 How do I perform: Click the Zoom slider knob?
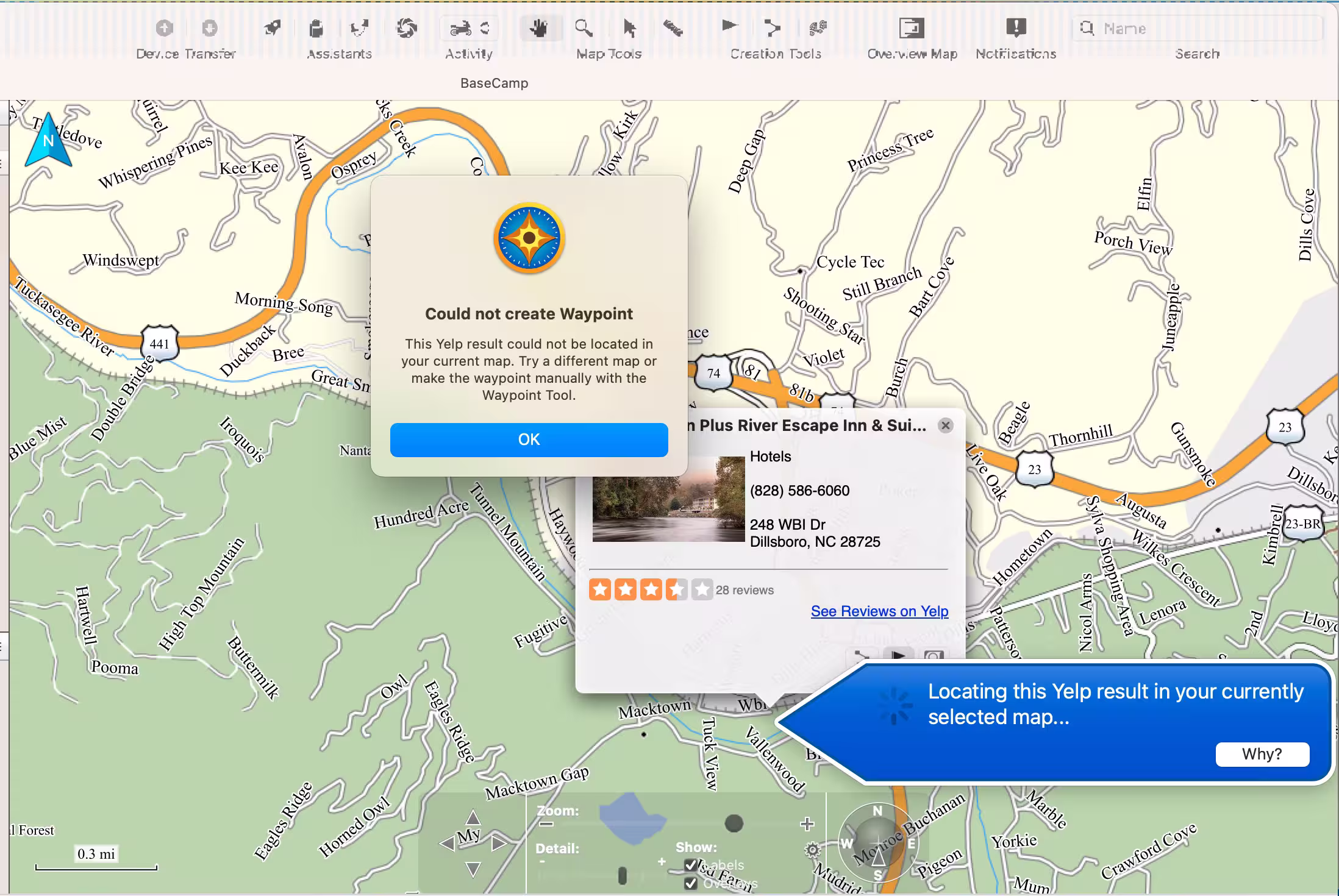tap(734, 823)
